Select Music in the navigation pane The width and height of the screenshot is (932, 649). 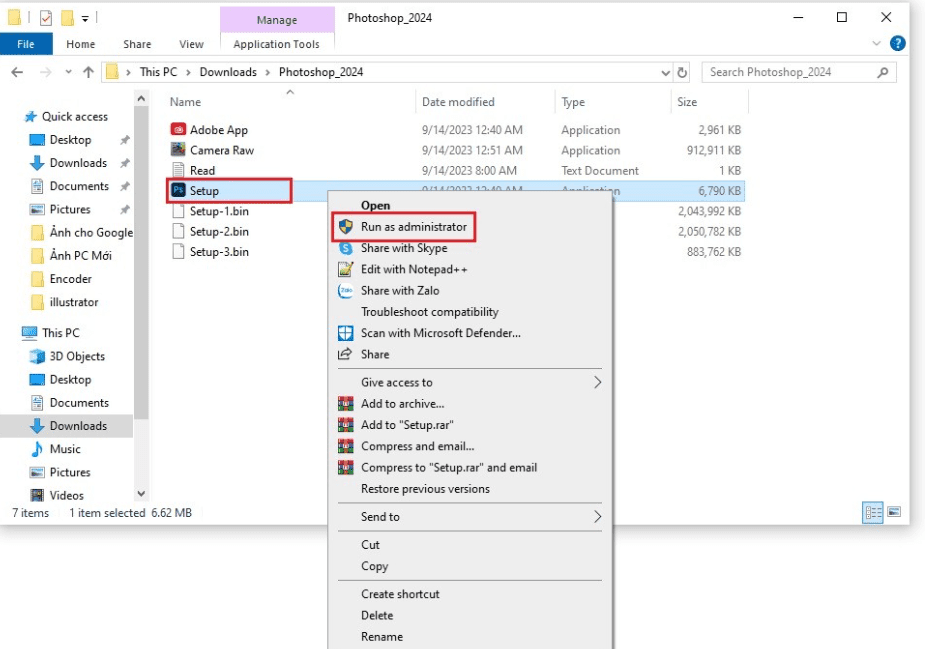(65, 449)
